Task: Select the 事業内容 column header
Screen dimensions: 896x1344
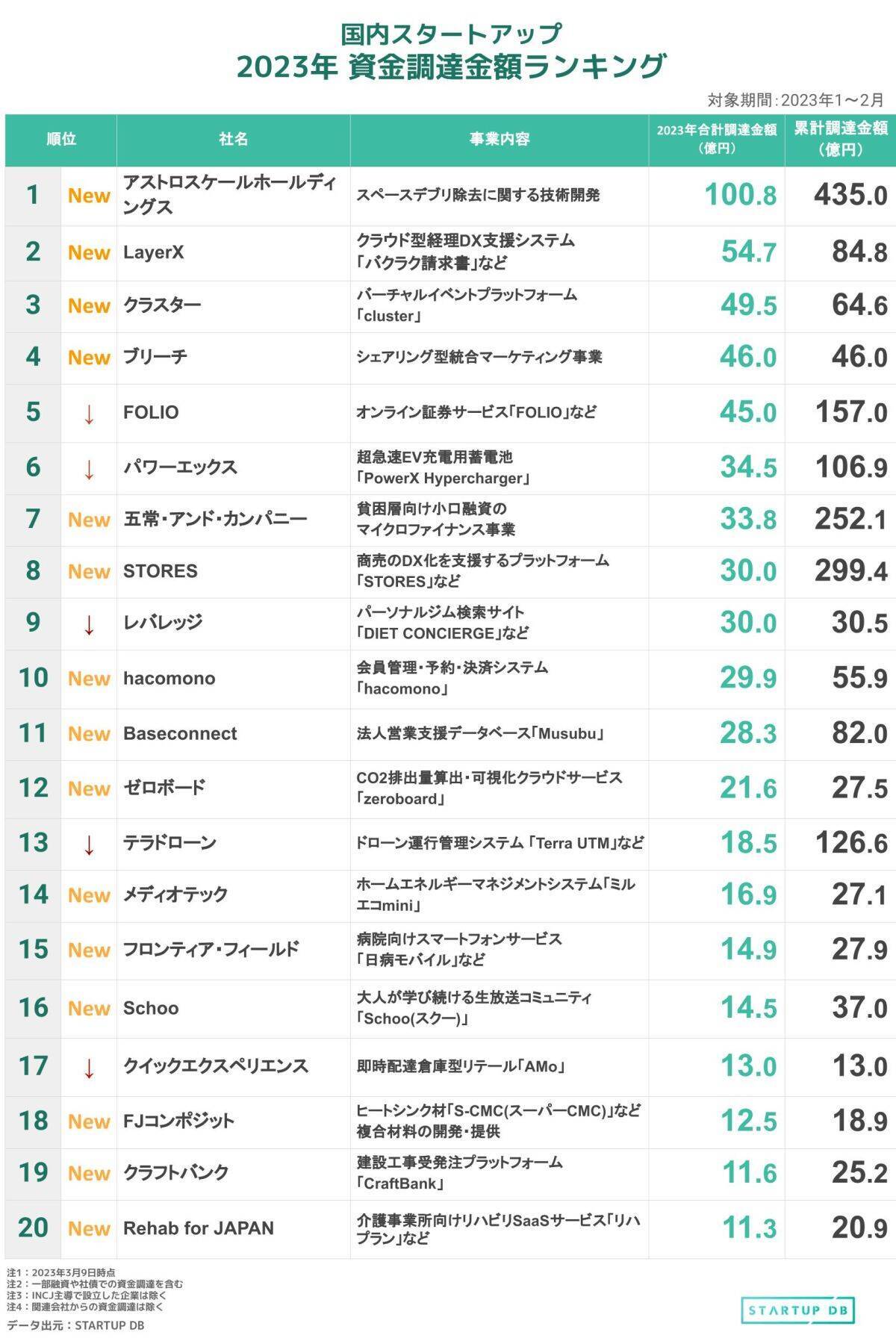Action: (499, 140)
